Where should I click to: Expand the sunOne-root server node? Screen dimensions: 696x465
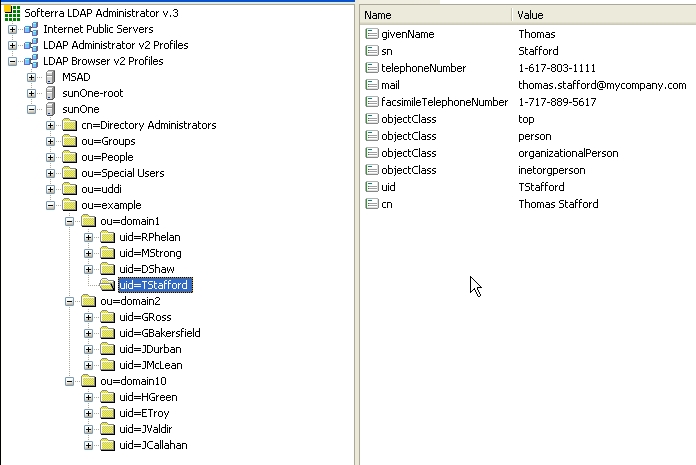coord(32,93)
